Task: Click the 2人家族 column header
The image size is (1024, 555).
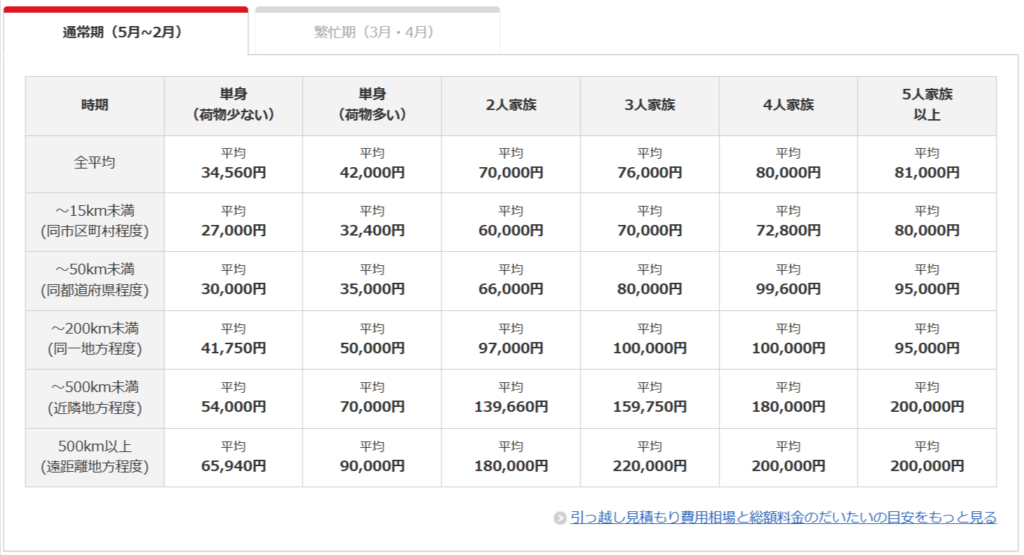Action: click(511, 105)
